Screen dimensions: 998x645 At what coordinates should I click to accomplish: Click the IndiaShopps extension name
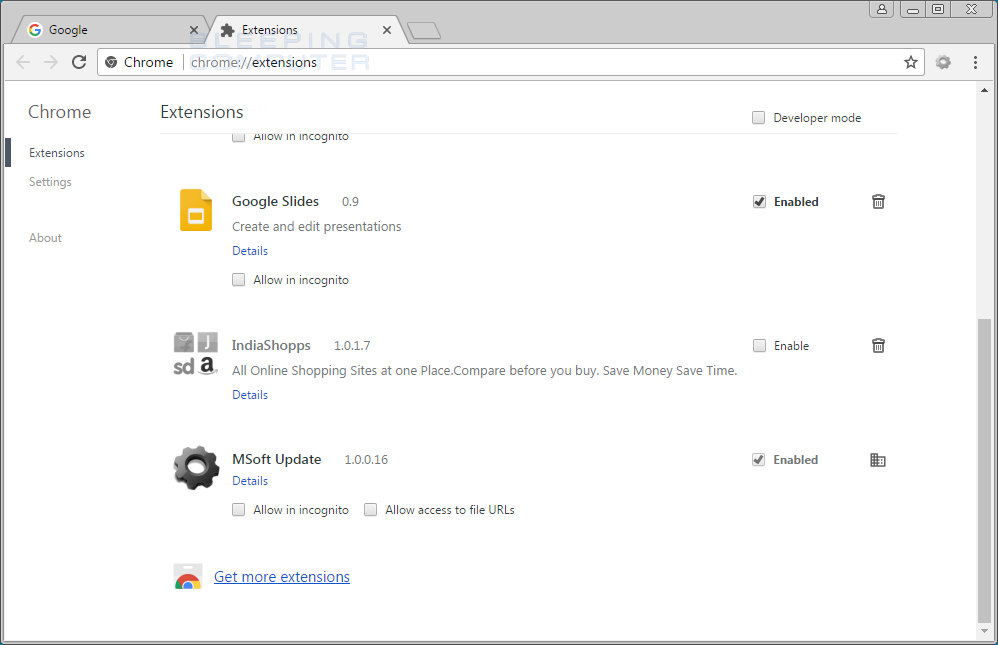point(271,346)
